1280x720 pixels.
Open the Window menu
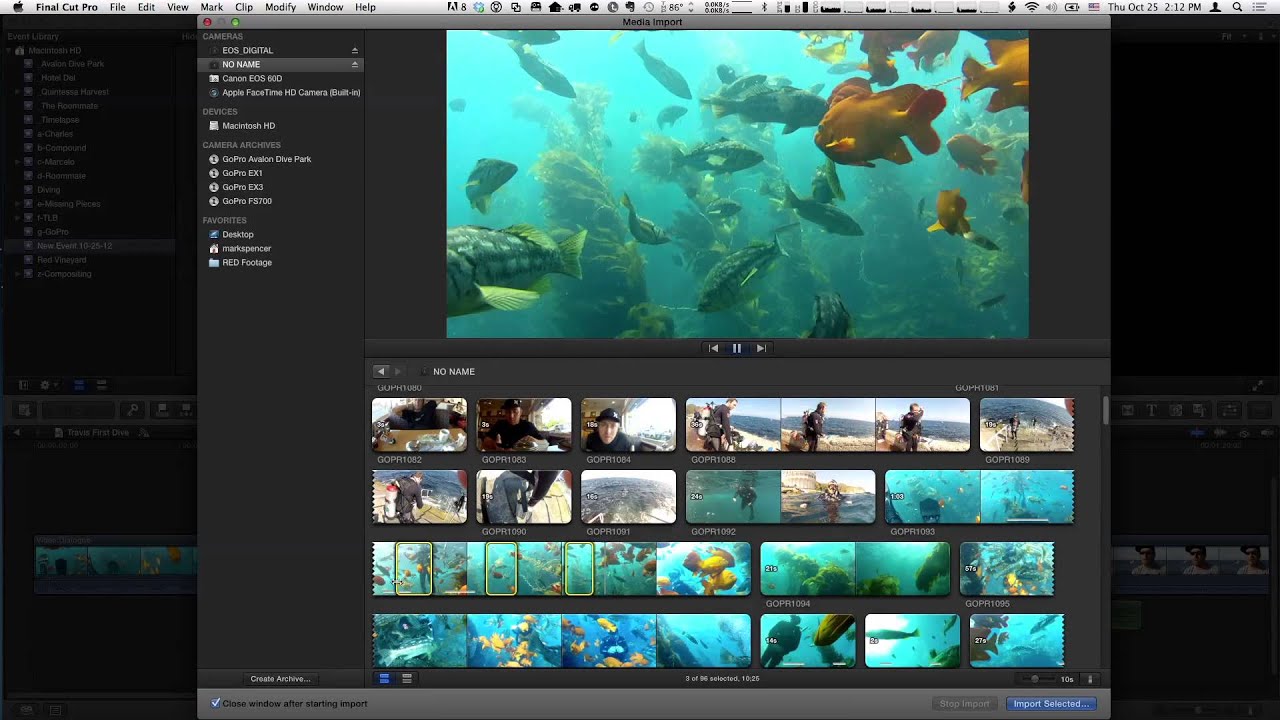coord(325,7)
